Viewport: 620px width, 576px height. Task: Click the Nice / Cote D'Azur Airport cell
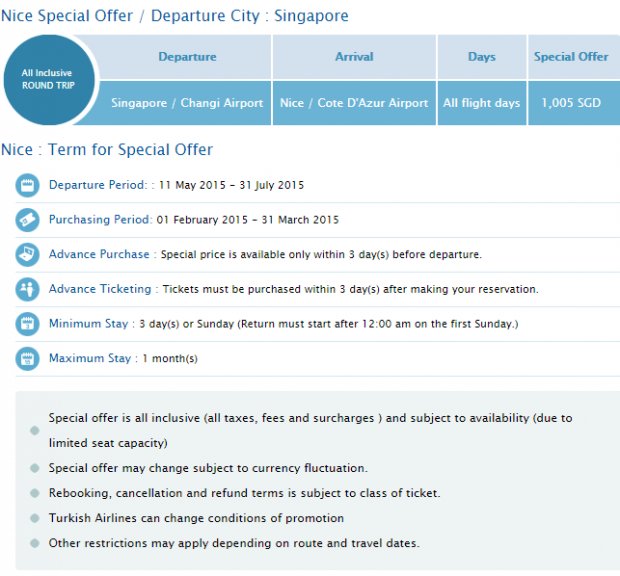point(354,103)
